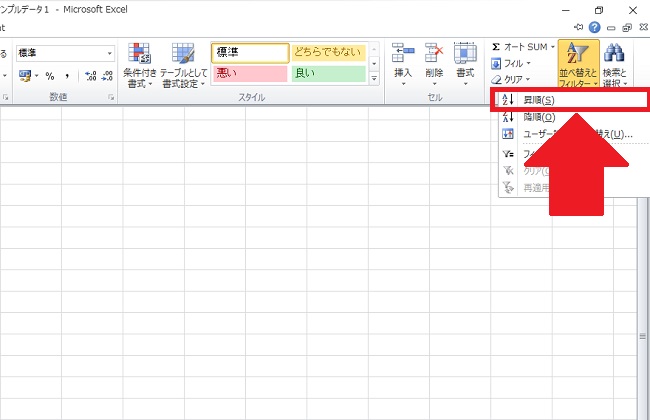Click the Fill (フィル) icon
Screen dimensions: 650x420
(496, 63)
